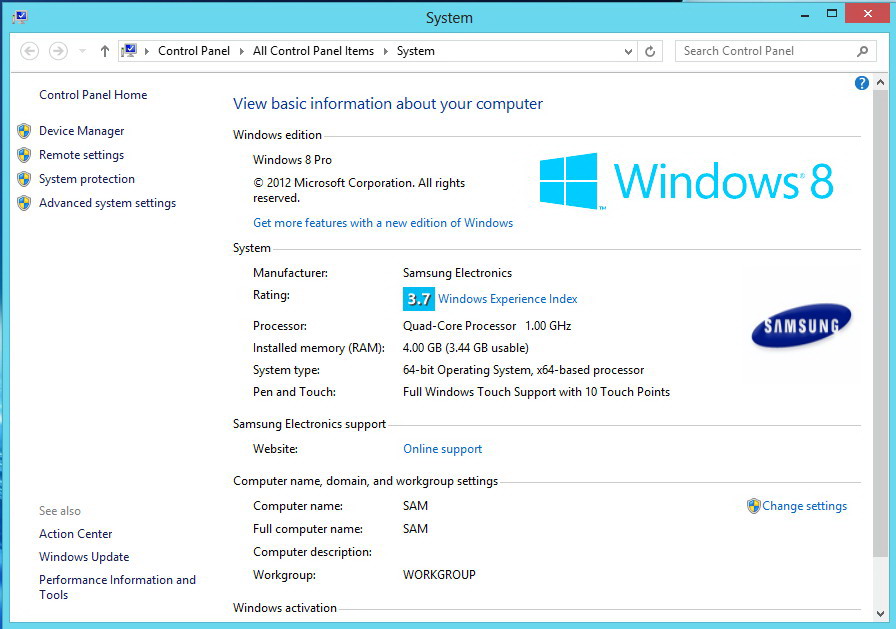Image resolution: width=896 pixels, height=629 pixels.
Task: Open the recent locations dropdown arrow
Action: tap(82, 51)
